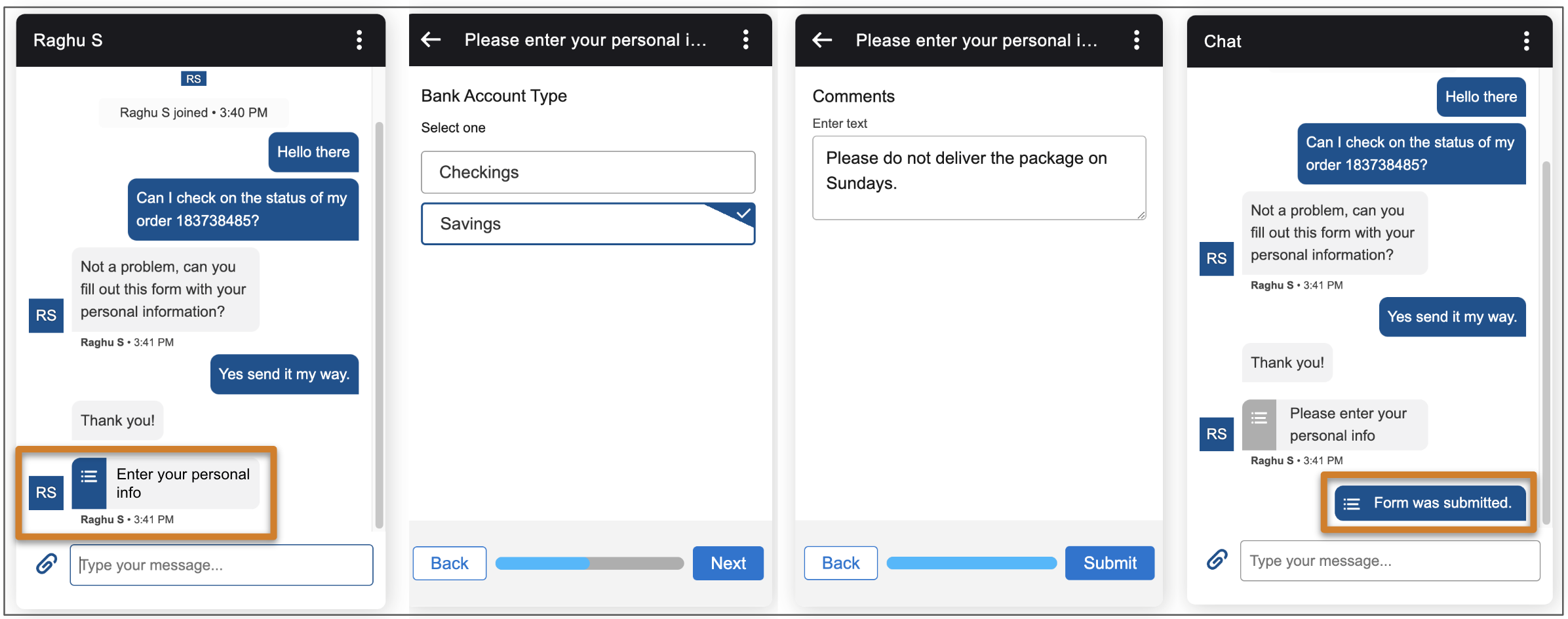The image size is (1568, 619).
Task: Click the Comments text area
Action: coord(979,178)
